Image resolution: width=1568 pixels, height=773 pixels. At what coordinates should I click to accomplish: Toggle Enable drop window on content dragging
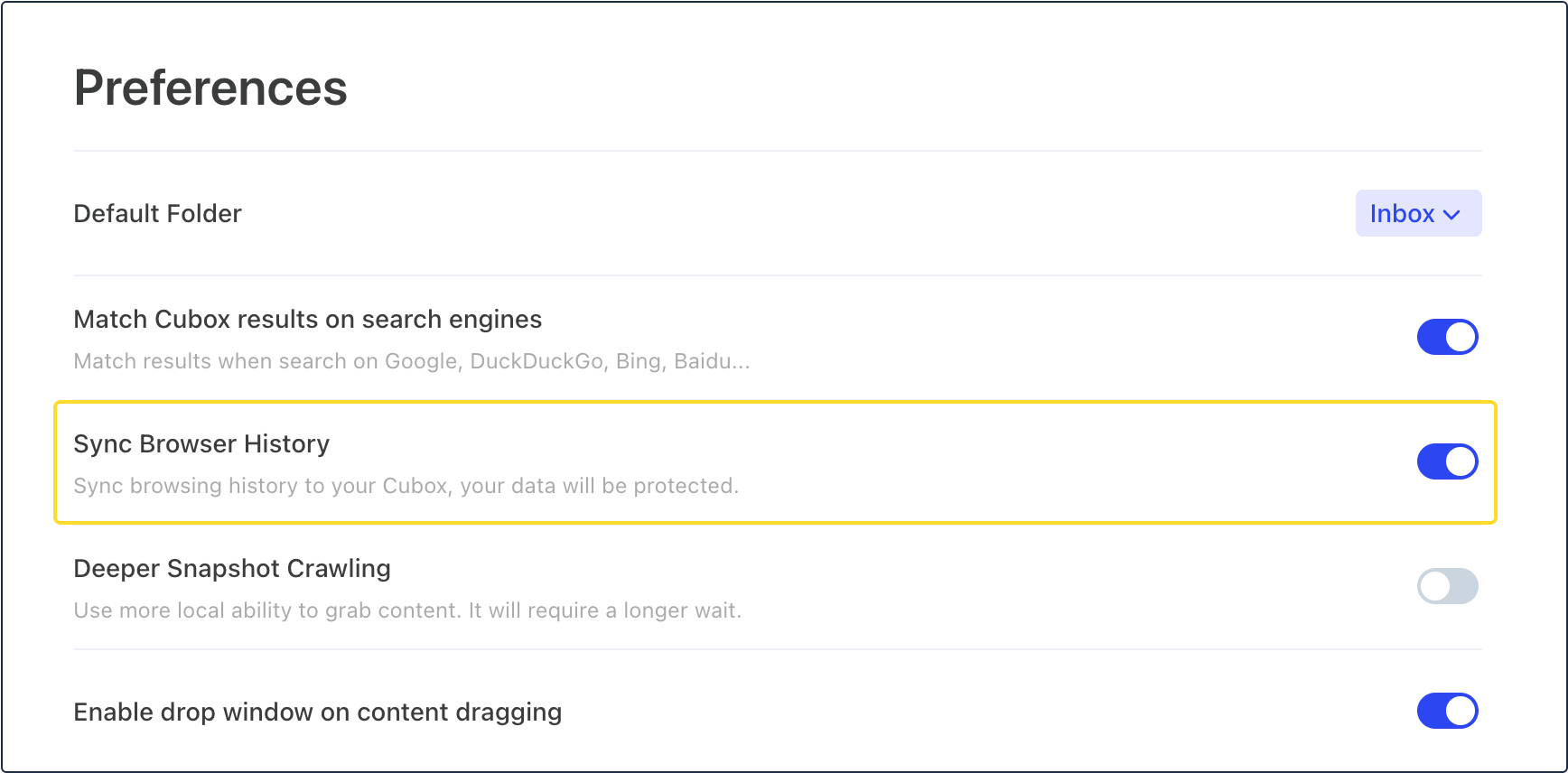(x=1447, y=711)
